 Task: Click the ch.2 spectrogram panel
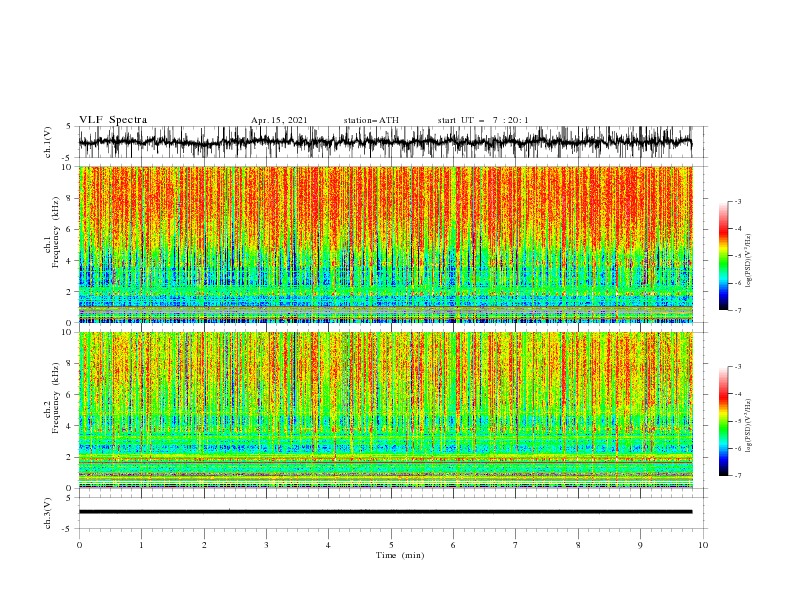coord(385,410)
